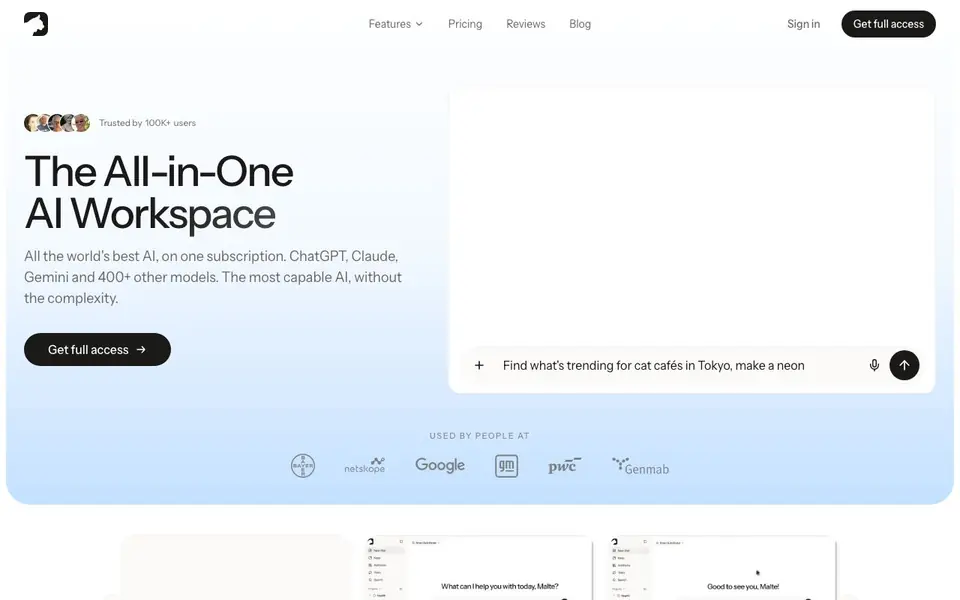This screenshot has height=600, width=960.
Task: Click the Bayer logo
Action: point(303,466)
